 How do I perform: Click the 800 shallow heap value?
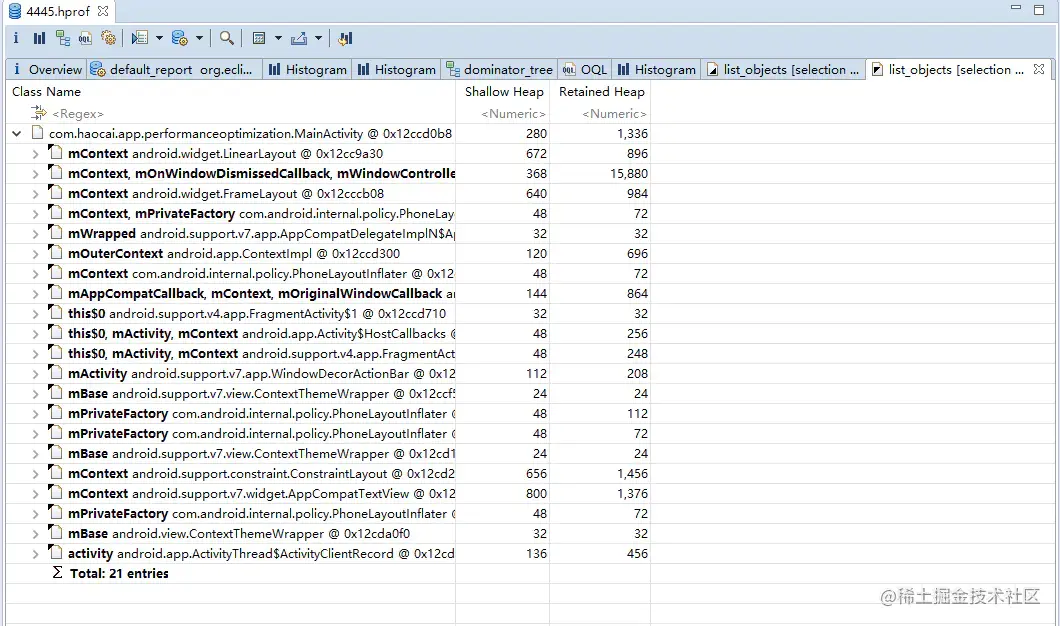537,493
